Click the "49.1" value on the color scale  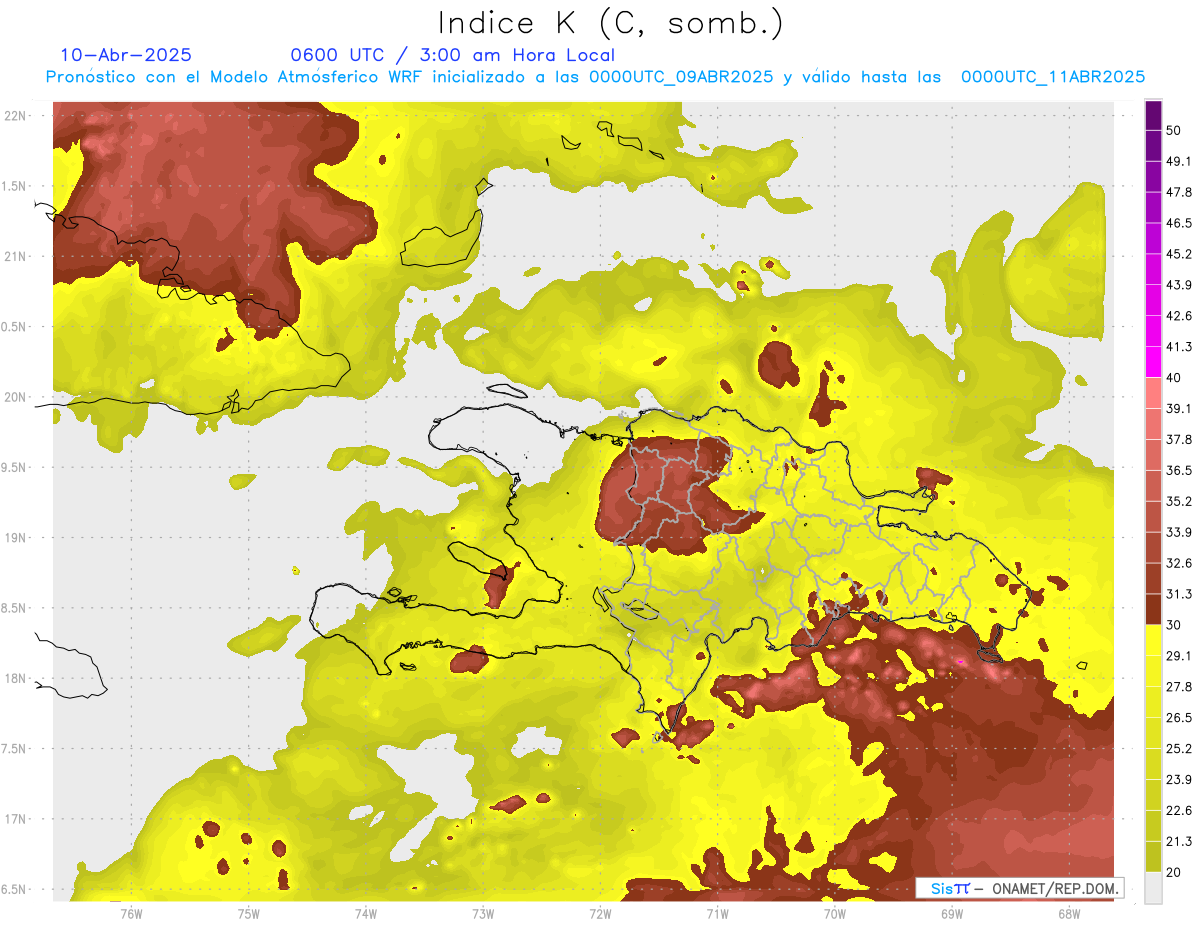coord(1179,161)
